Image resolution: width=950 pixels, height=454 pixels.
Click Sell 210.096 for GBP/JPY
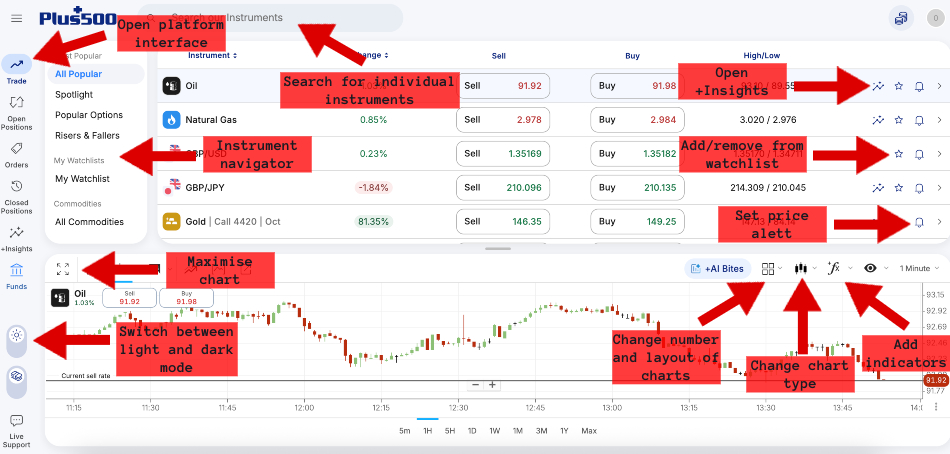pyautogui.click(x=503, y=188)
